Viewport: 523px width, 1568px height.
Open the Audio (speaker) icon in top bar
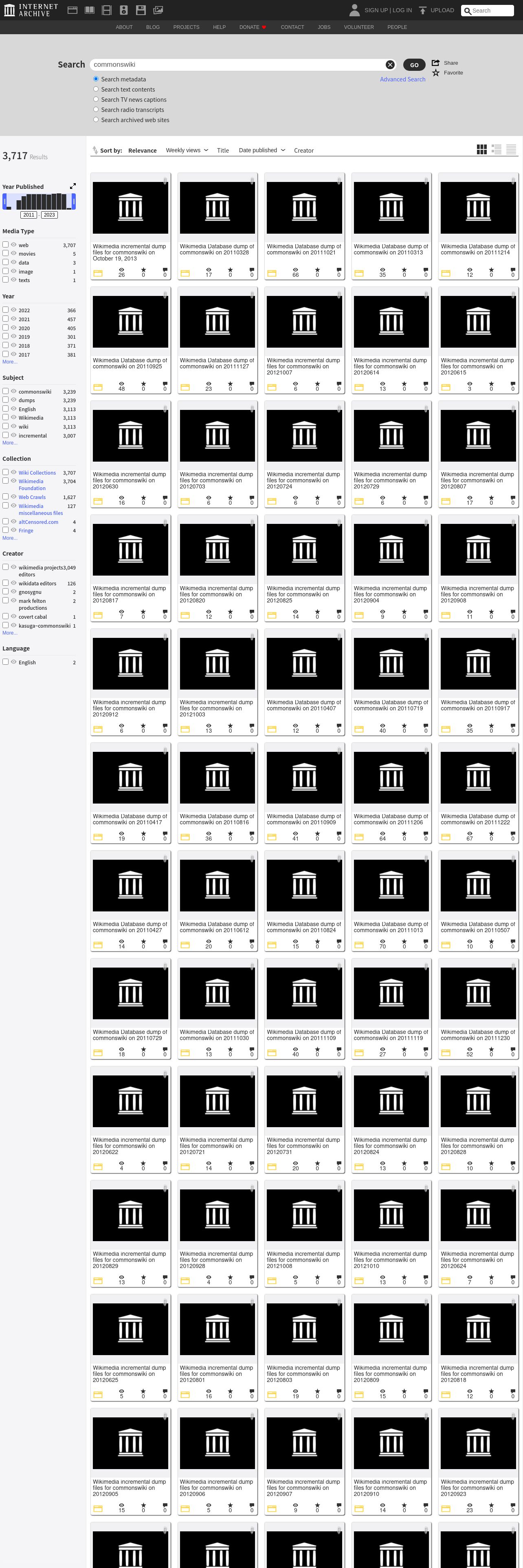point(123,10)
